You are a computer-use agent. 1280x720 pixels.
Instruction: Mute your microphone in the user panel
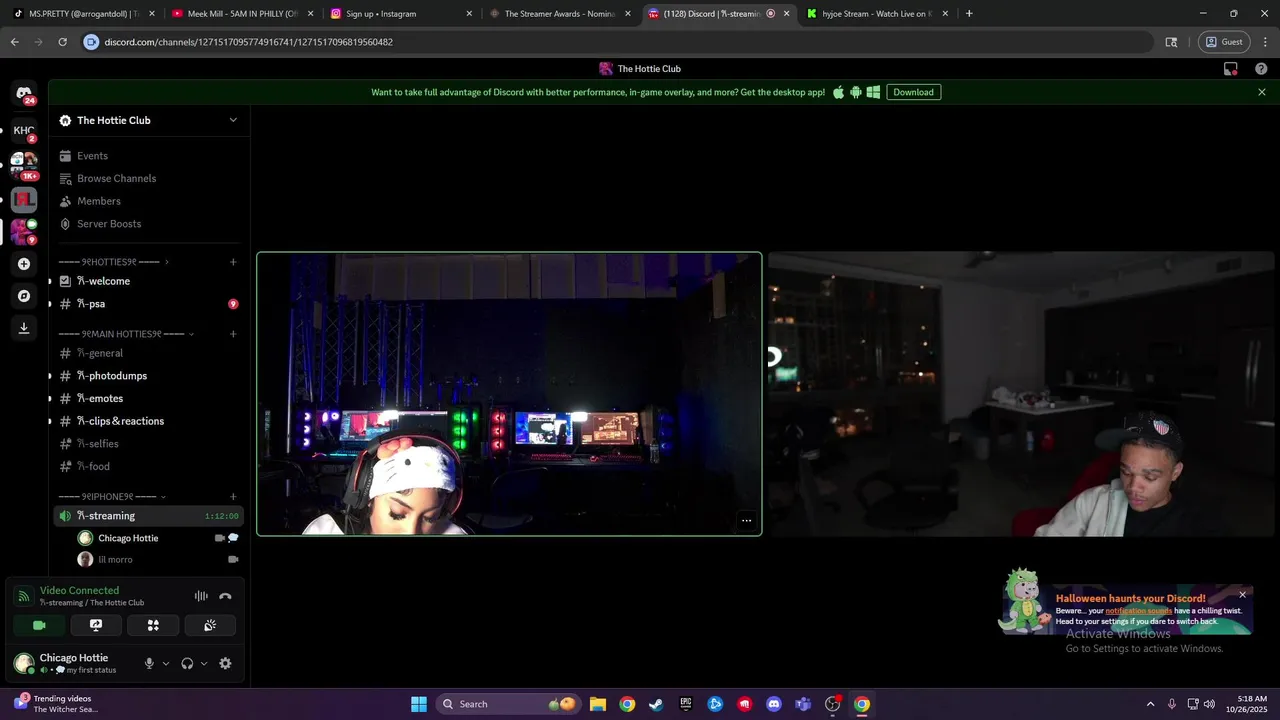coord(149,663)
